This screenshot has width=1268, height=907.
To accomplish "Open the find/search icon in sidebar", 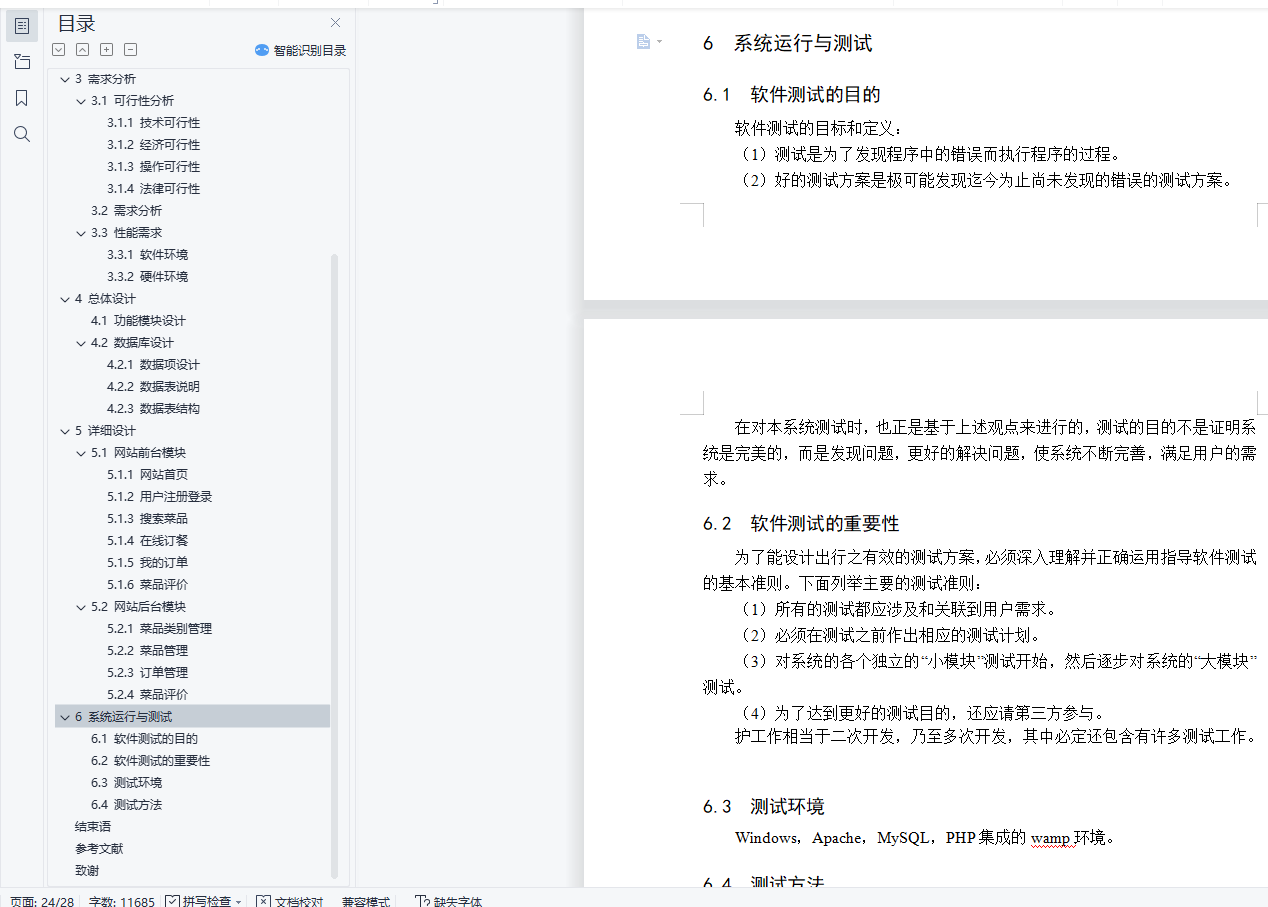I will 22,134.
